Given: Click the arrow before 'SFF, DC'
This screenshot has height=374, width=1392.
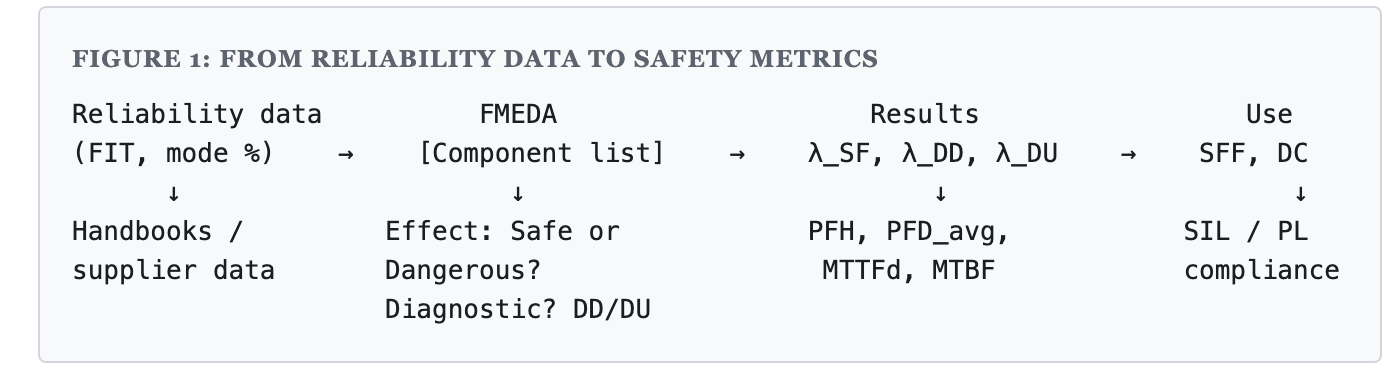Looking at the screenshot, I should [1128, 155].
